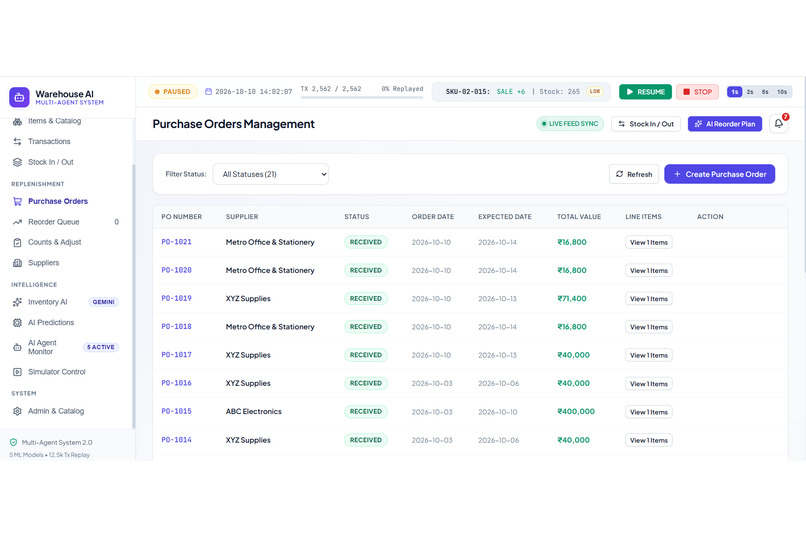806x537 pixels.
Task: Click the Warehouse AI robot logo
Action: (x=20, y=97)
